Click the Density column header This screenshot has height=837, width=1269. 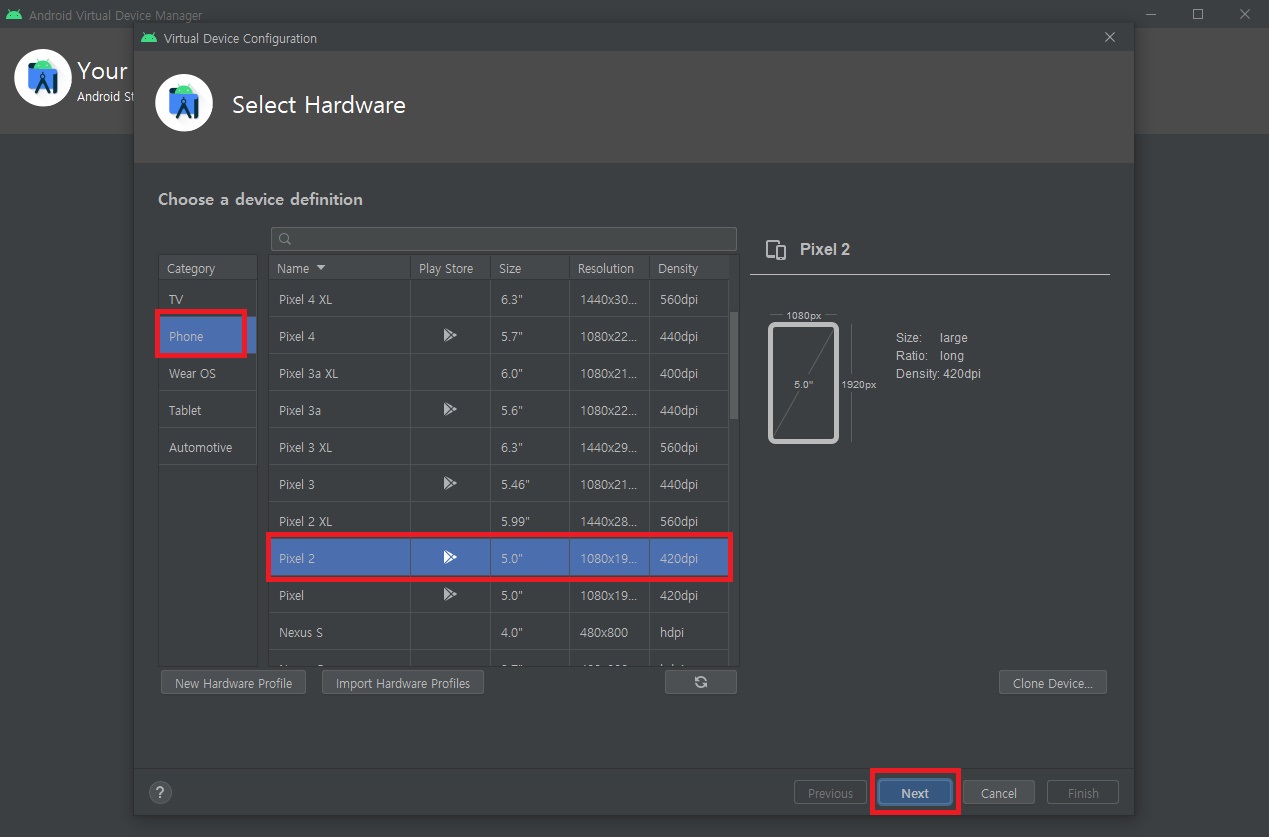tap(689, 268)
